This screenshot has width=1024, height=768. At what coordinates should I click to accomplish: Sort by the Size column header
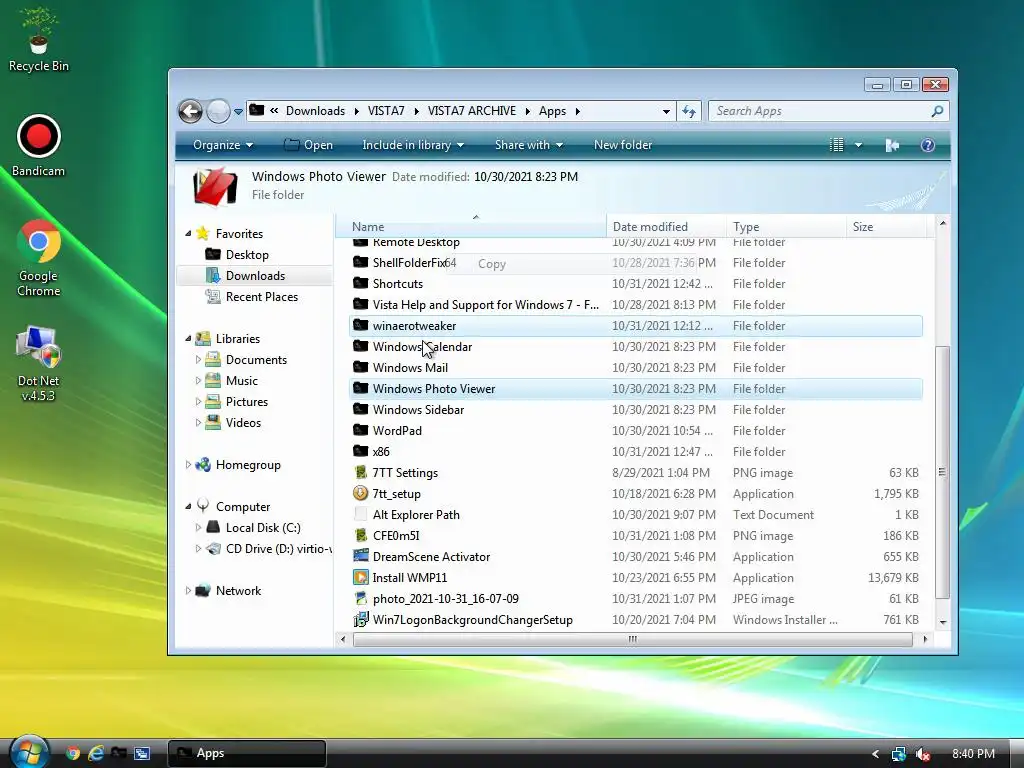[886, 227]
